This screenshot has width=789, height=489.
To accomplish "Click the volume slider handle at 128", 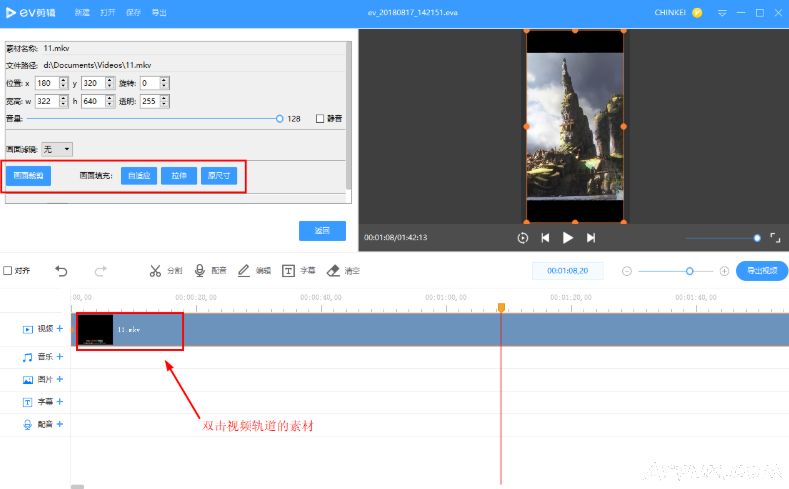I will click(279, 118).
